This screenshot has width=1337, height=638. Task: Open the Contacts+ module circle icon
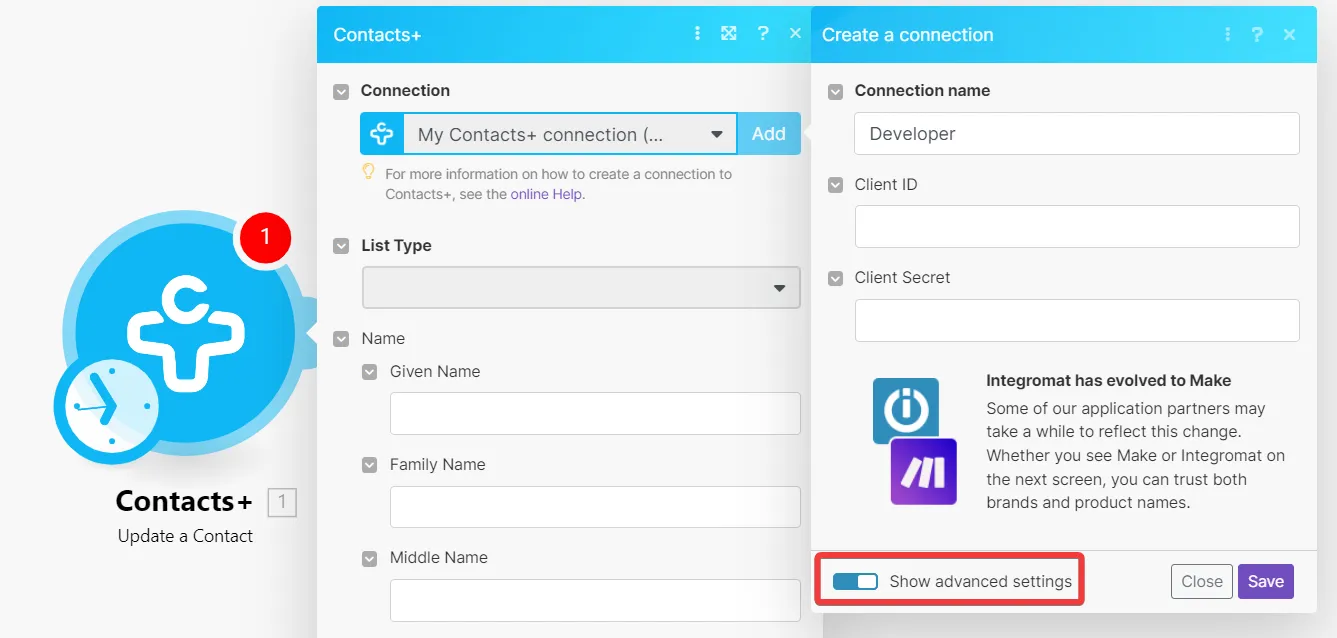[186, 332]
